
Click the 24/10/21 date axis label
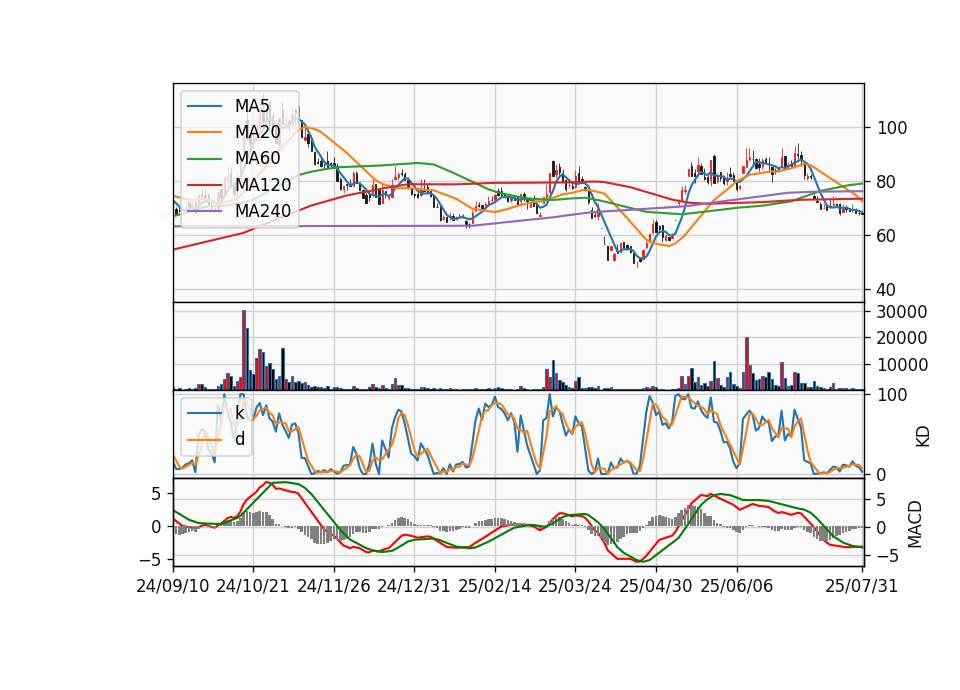(253, 586)
